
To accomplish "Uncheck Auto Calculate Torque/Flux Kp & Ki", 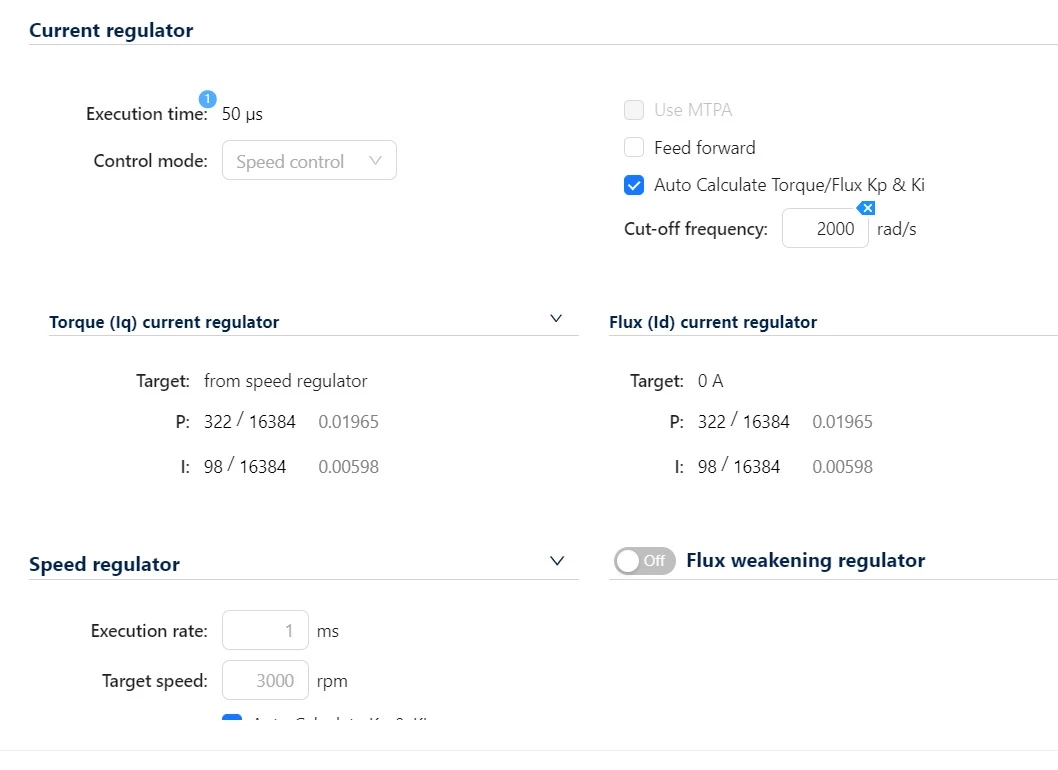I will click(634, 185).
